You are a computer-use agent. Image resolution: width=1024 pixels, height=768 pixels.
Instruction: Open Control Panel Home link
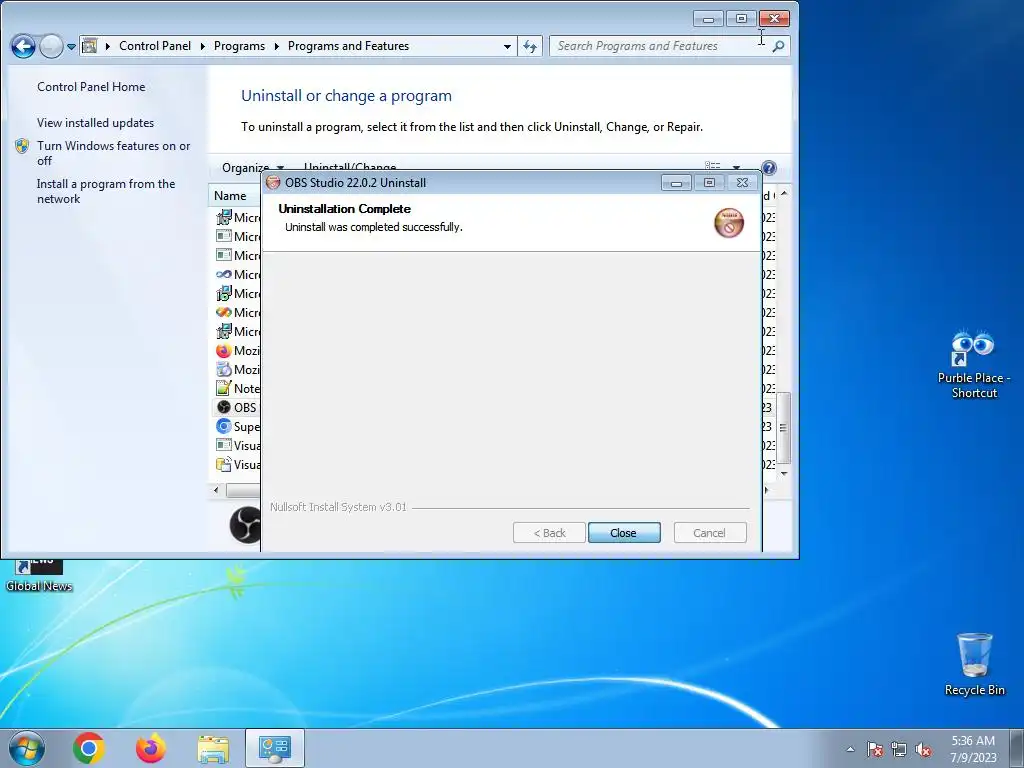91,87
